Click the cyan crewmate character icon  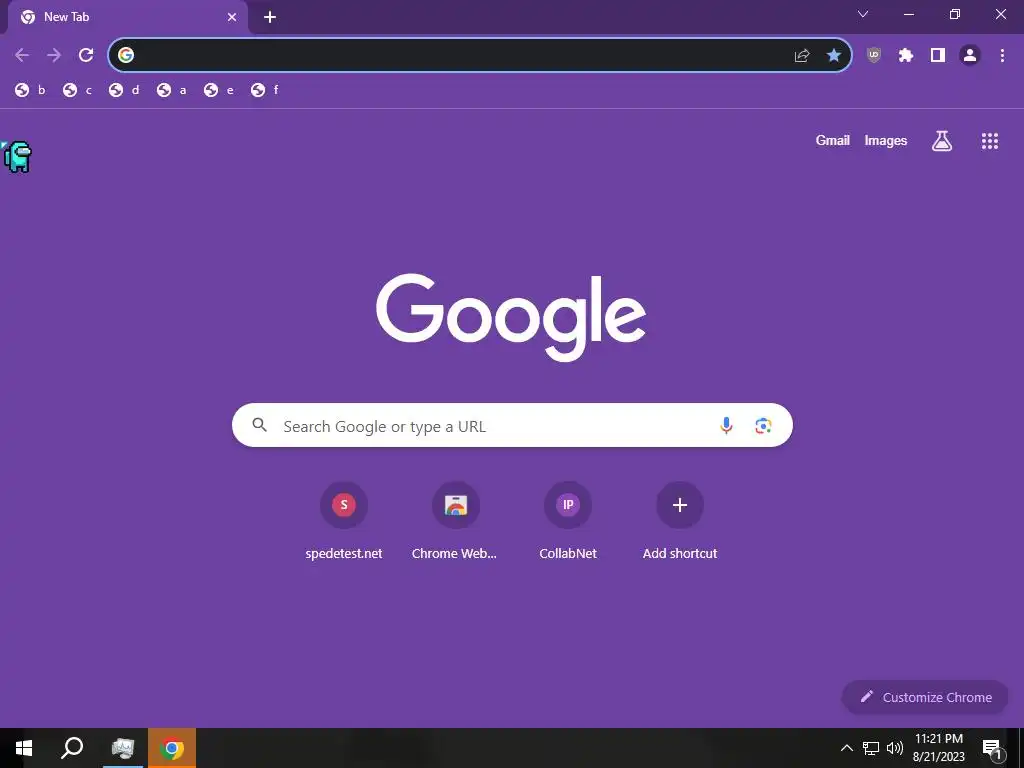click(x=18, y=157)
